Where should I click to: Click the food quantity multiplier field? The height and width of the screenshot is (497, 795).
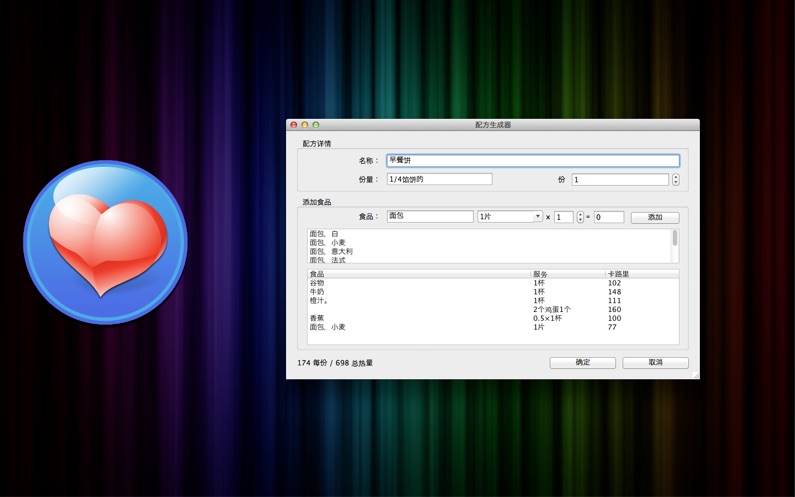pos(563,217)
